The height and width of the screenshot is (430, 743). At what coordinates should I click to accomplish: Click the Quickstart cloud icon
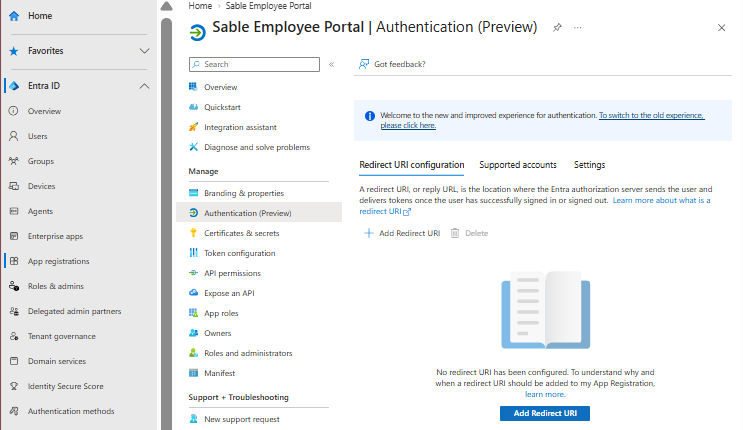click(193, 107)
